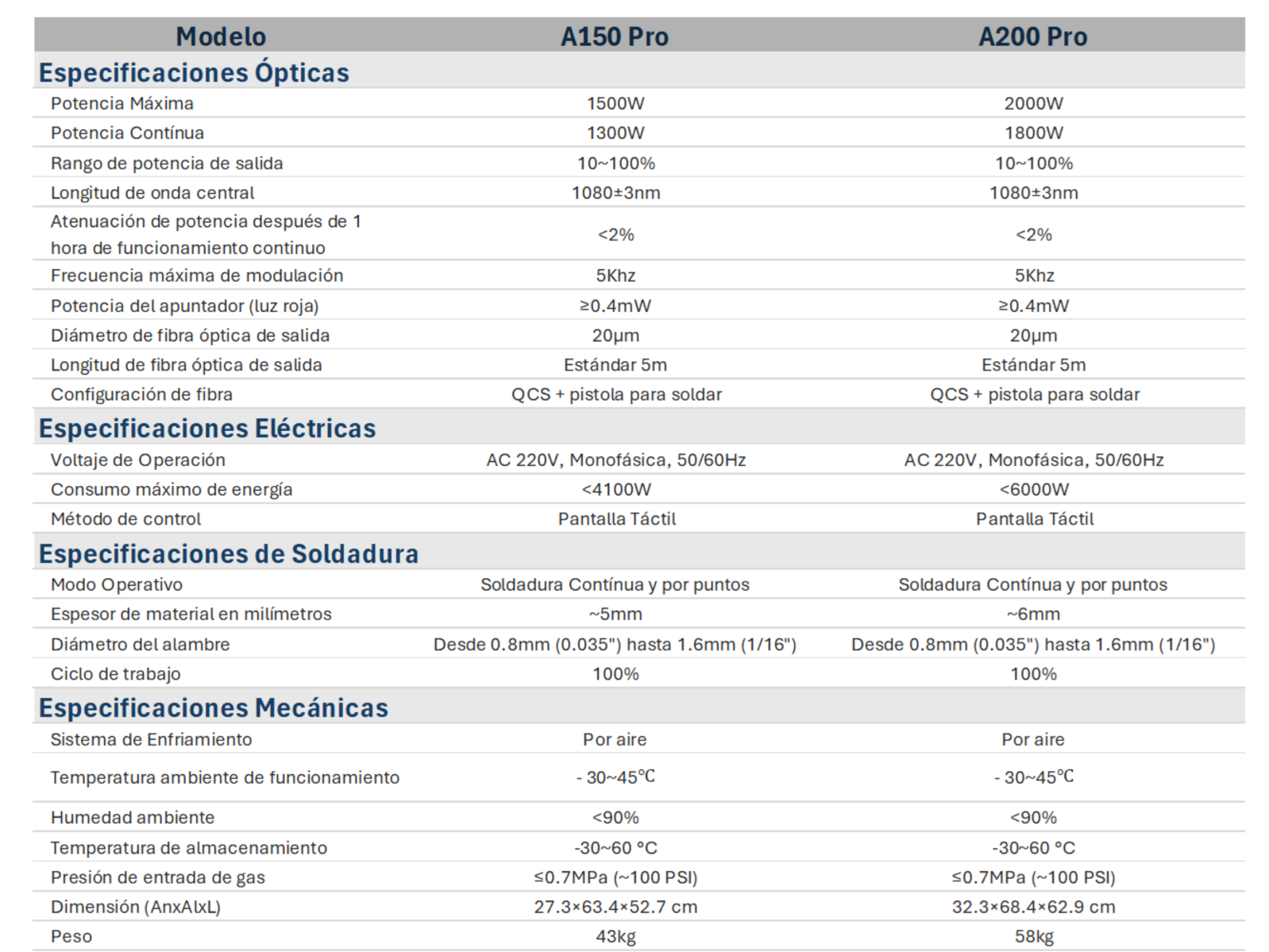Click the 2000W maximum power value
The height and width of the screenshot is (952, 1269).
coord(1033,103)
